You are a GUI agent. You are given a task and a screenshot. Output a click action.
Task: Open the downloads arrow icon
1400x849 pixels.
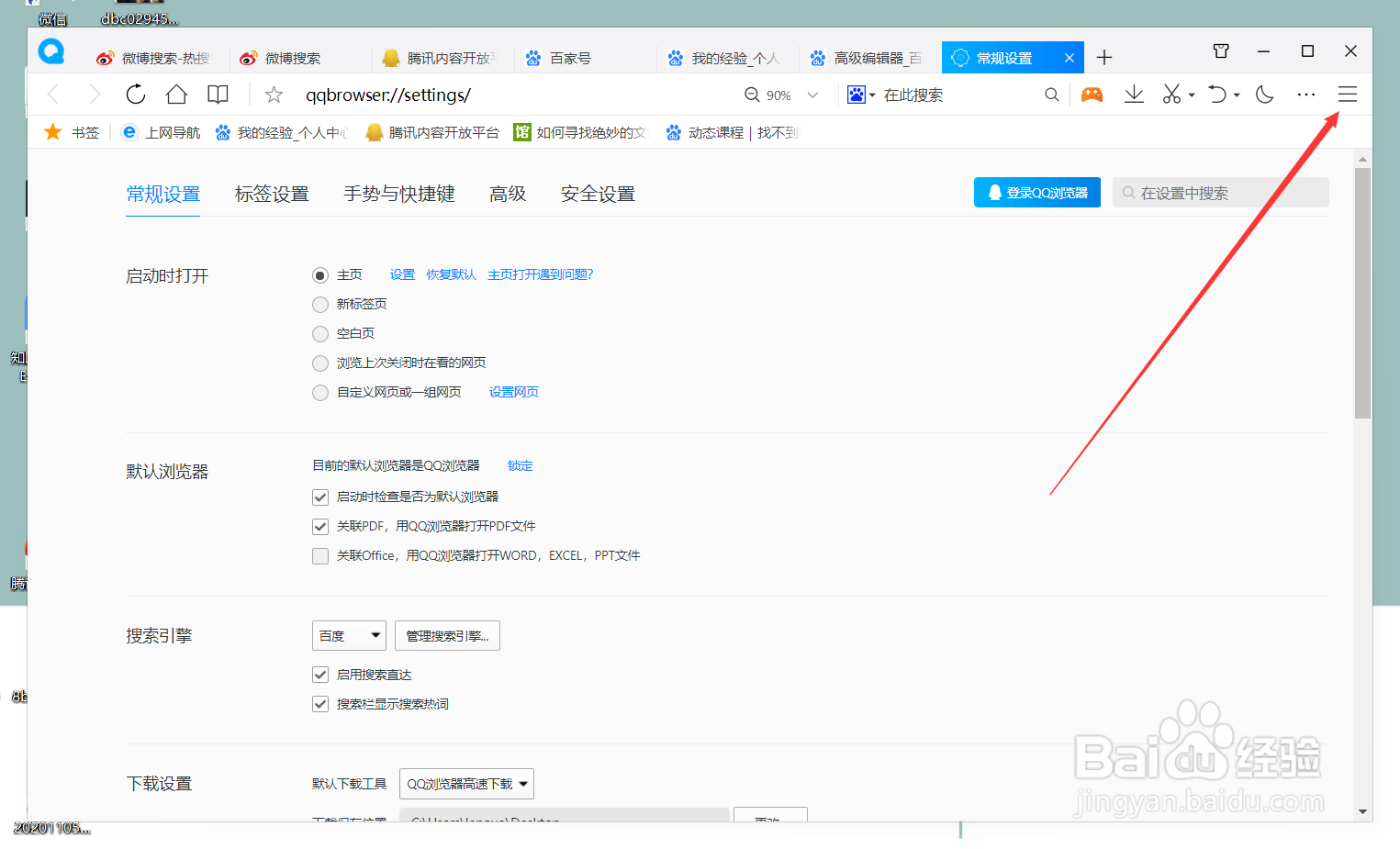click(1134, 95)
